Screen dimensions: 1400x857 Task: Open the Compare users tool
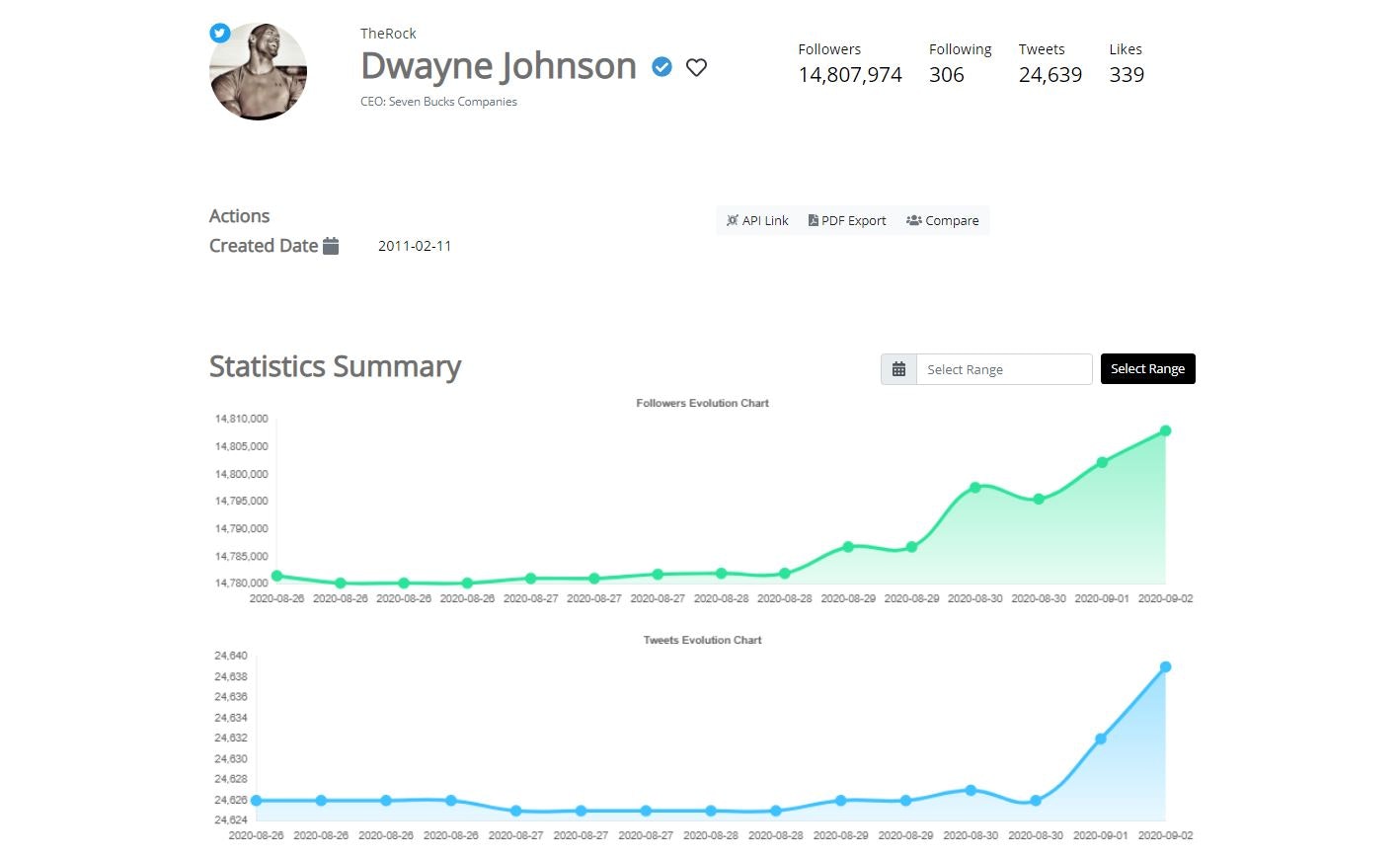click(942, 220)
